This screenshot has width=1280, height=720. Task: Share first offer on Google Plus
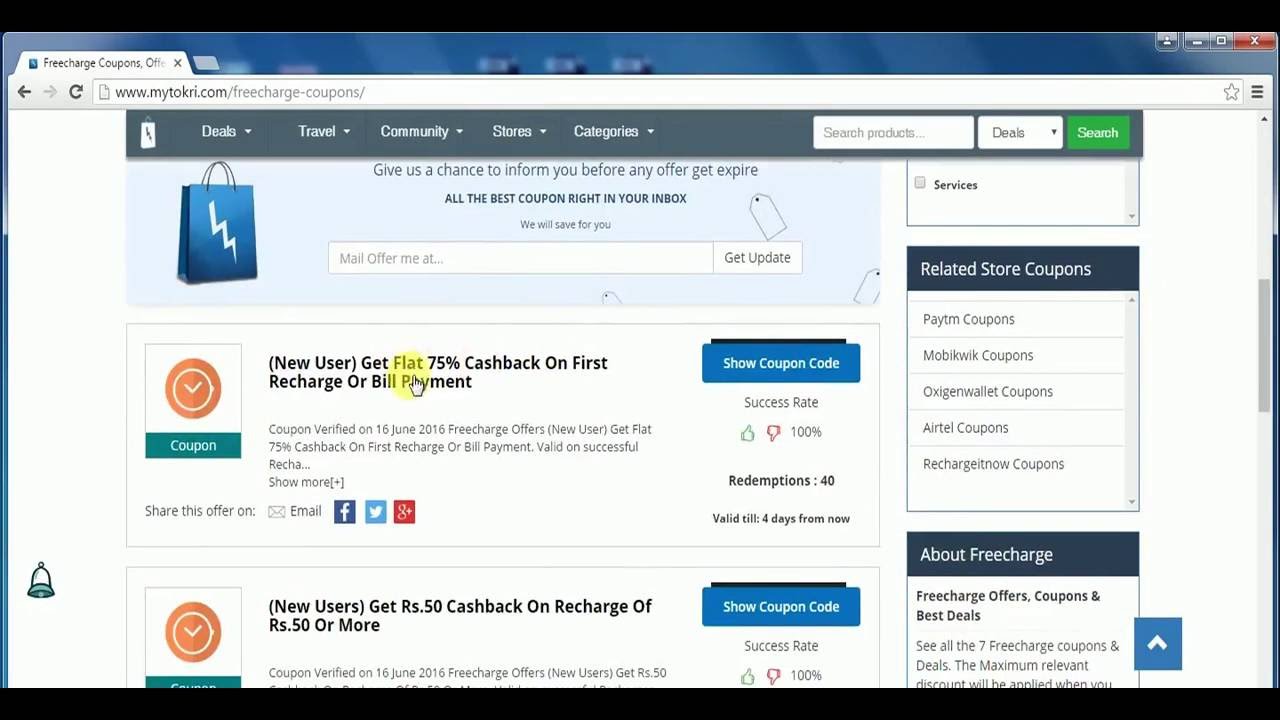(404, 512)
